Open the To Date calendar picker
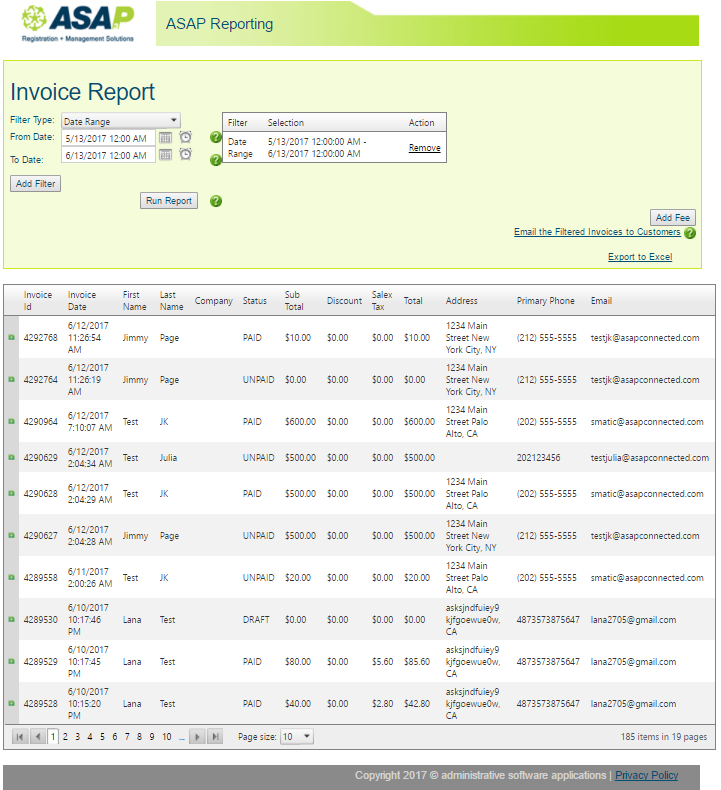This screenshot has height=790, width=721. [x=166, y=155]
